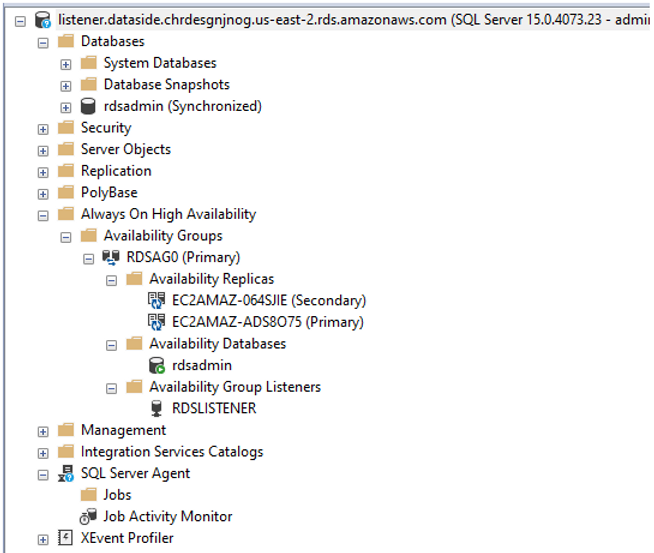Click the Server Objects folder icon
The image size is (654, 553).
66,149
